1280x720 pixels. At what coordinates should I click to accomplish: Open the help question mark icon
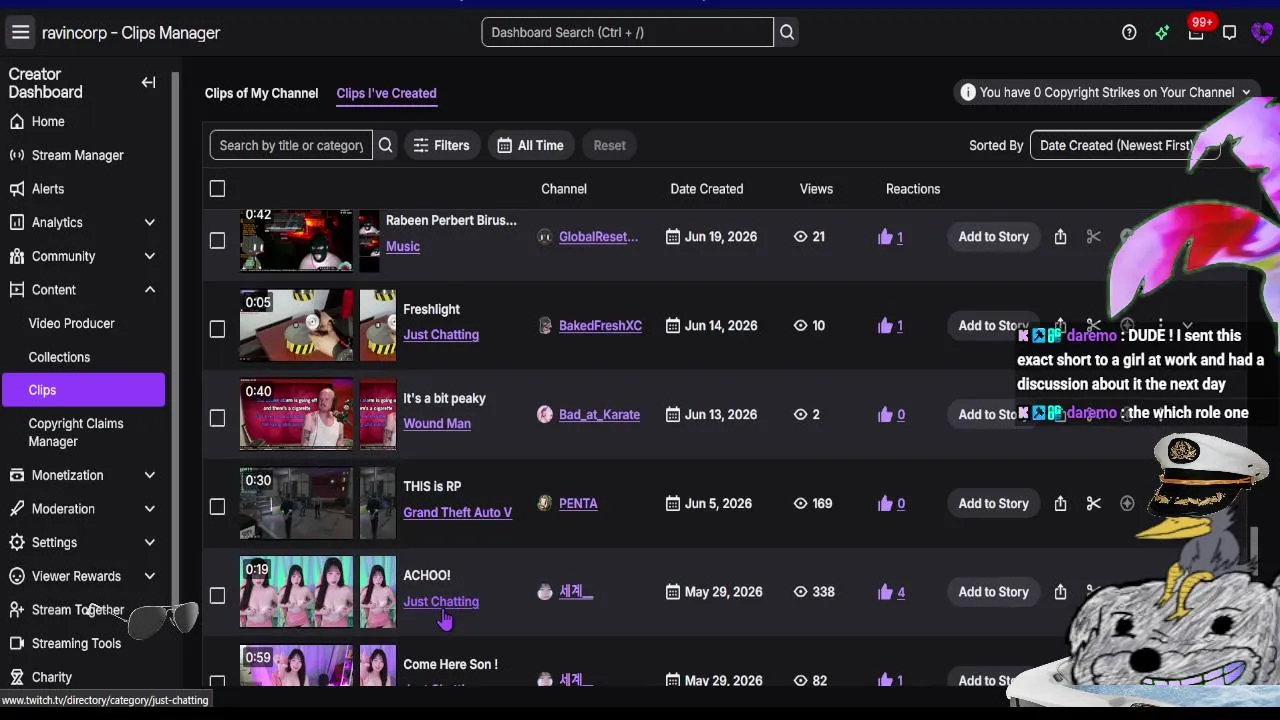1129,33
